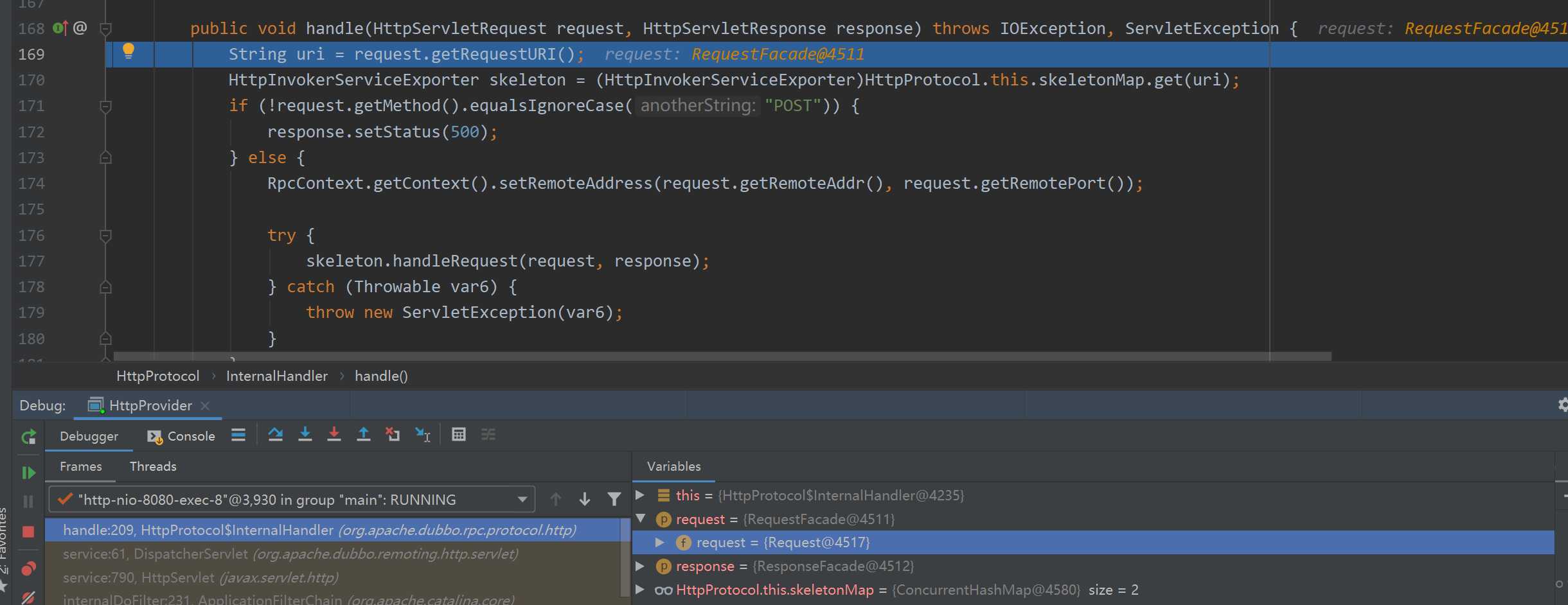The width and height of the screenshot is (1568, 605).
Task: Click the frames filter funnel icon
Action: pos(614,499)
